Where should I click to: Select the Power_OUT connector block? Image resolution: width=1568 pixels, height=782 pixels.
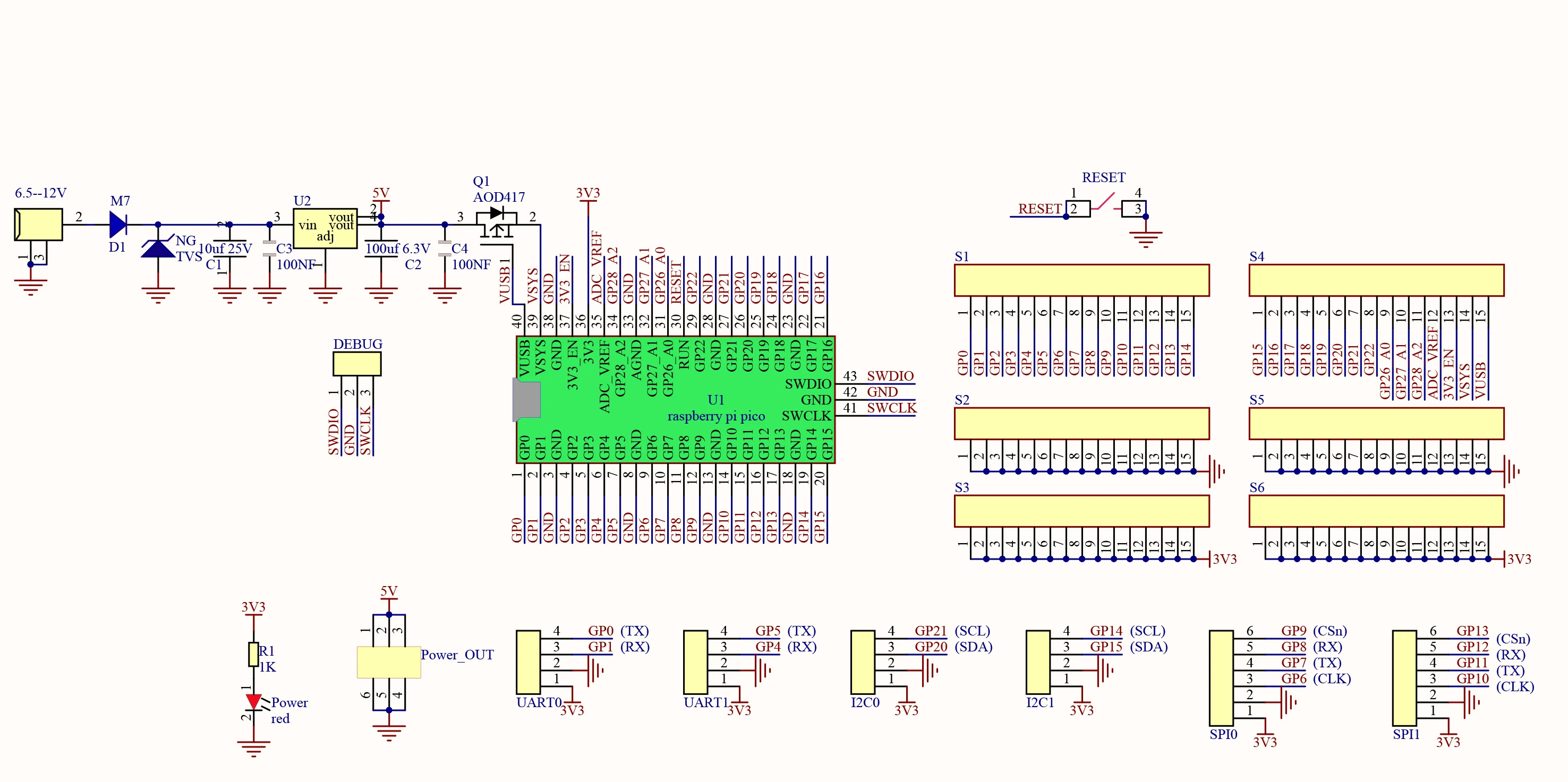(388, 662)
